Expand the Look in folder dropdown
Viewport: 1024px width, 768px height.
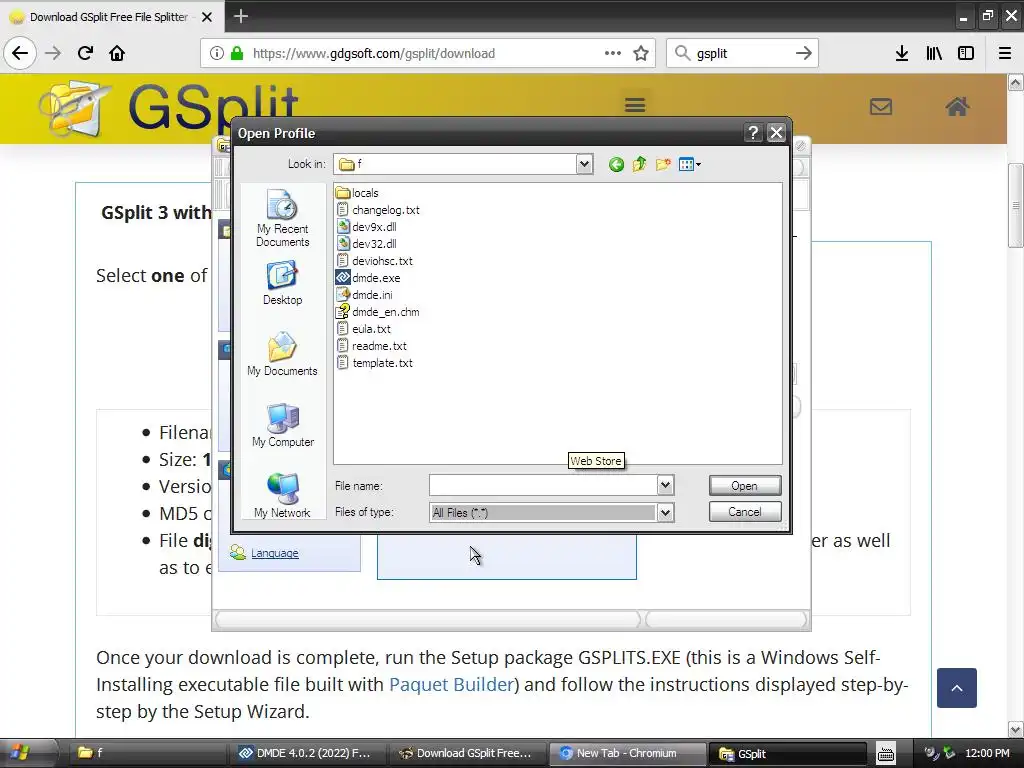tap(584, 164)
